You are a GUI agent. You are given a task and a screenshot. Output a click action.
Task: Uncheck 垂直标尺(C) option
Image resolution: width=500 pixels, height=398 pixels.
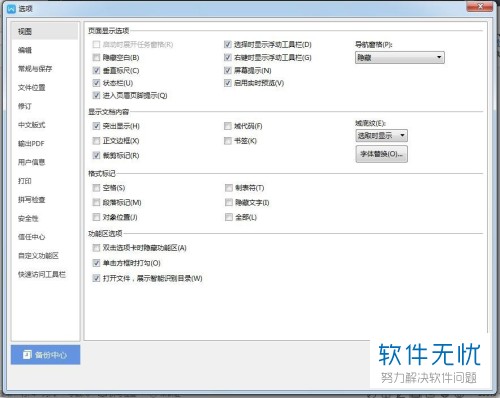(96, 70)
